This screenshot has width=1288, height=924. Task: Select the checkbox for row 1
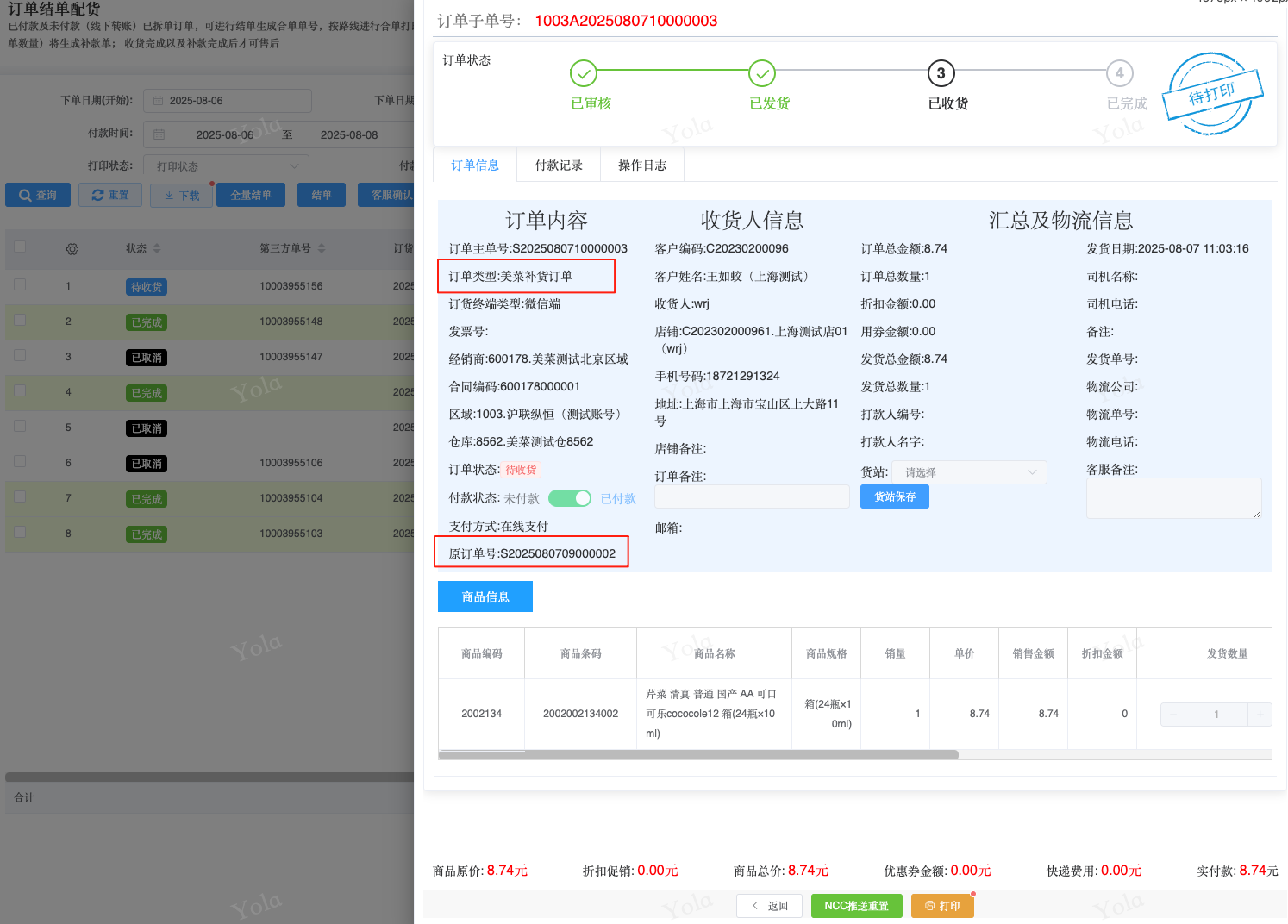tap(20, 284)
